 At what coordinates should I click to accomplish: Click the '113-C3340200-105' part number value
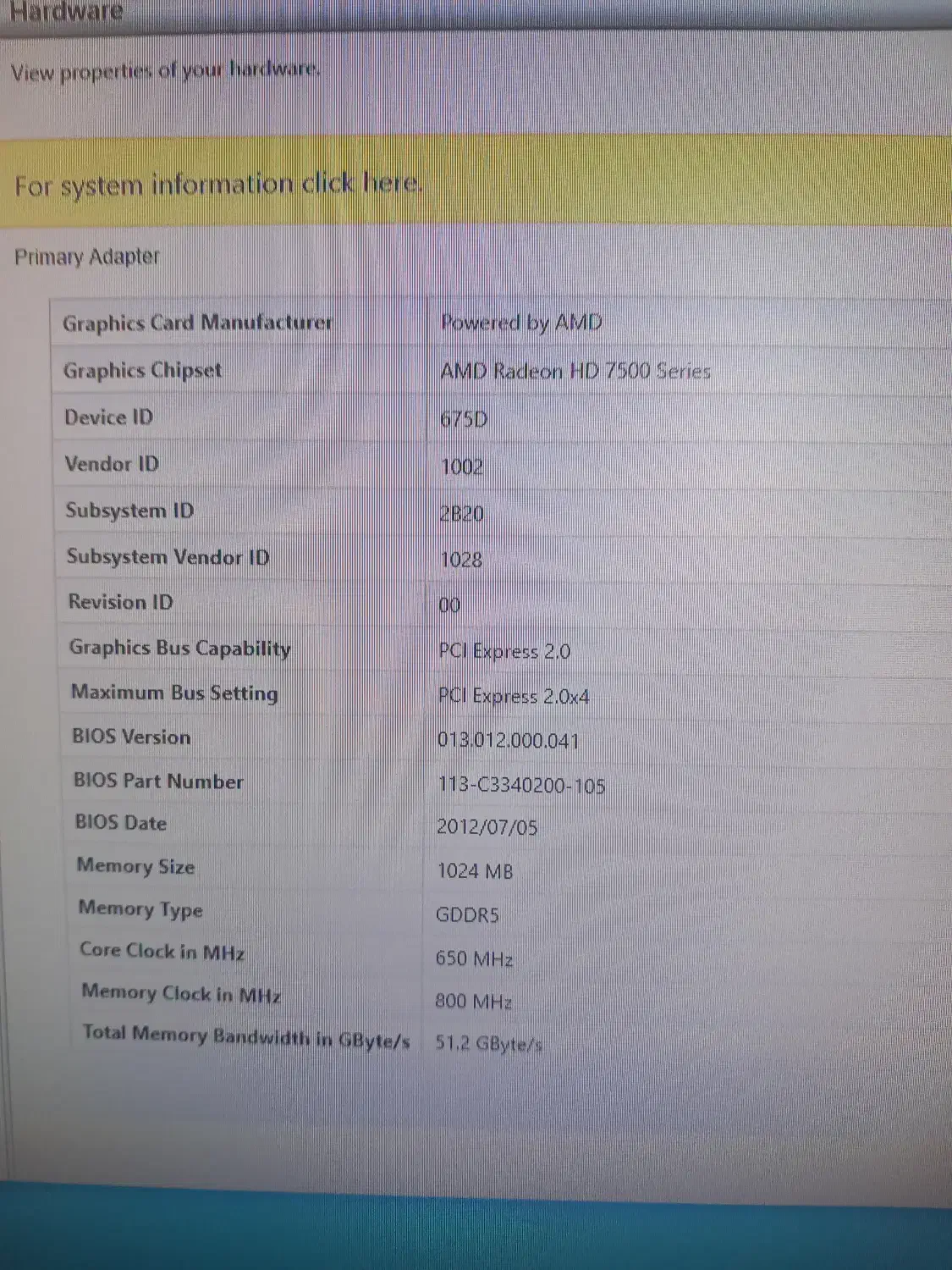pos(521,786)
